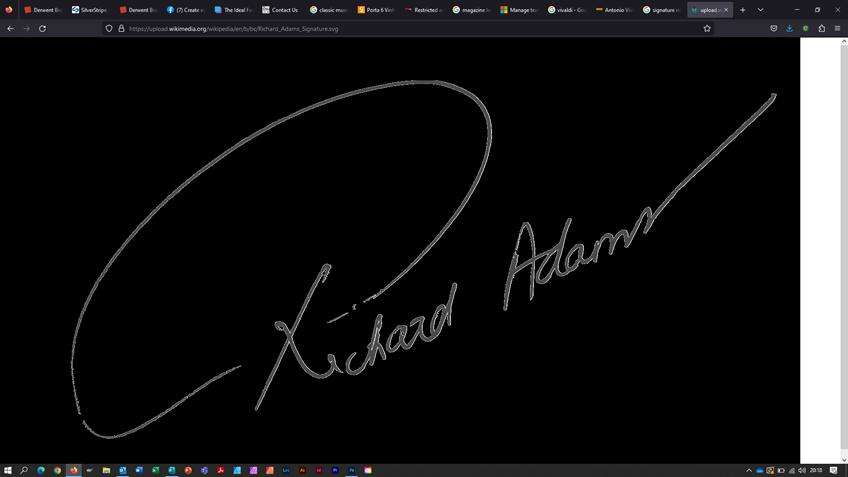
Task: Open the Pocket save icon
Action: pyautogui.click(x=773, y=29)
